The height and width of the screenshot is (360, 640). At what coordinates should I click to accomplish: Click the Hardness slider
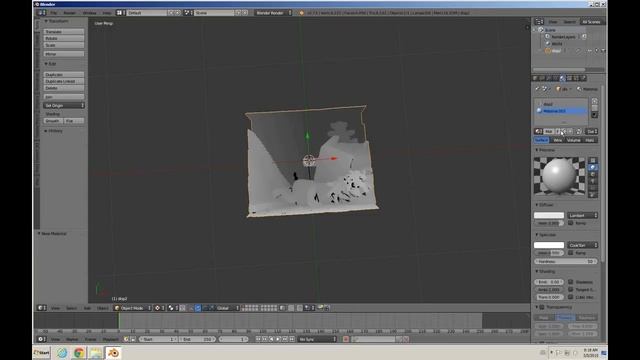[x=566, y=261]
